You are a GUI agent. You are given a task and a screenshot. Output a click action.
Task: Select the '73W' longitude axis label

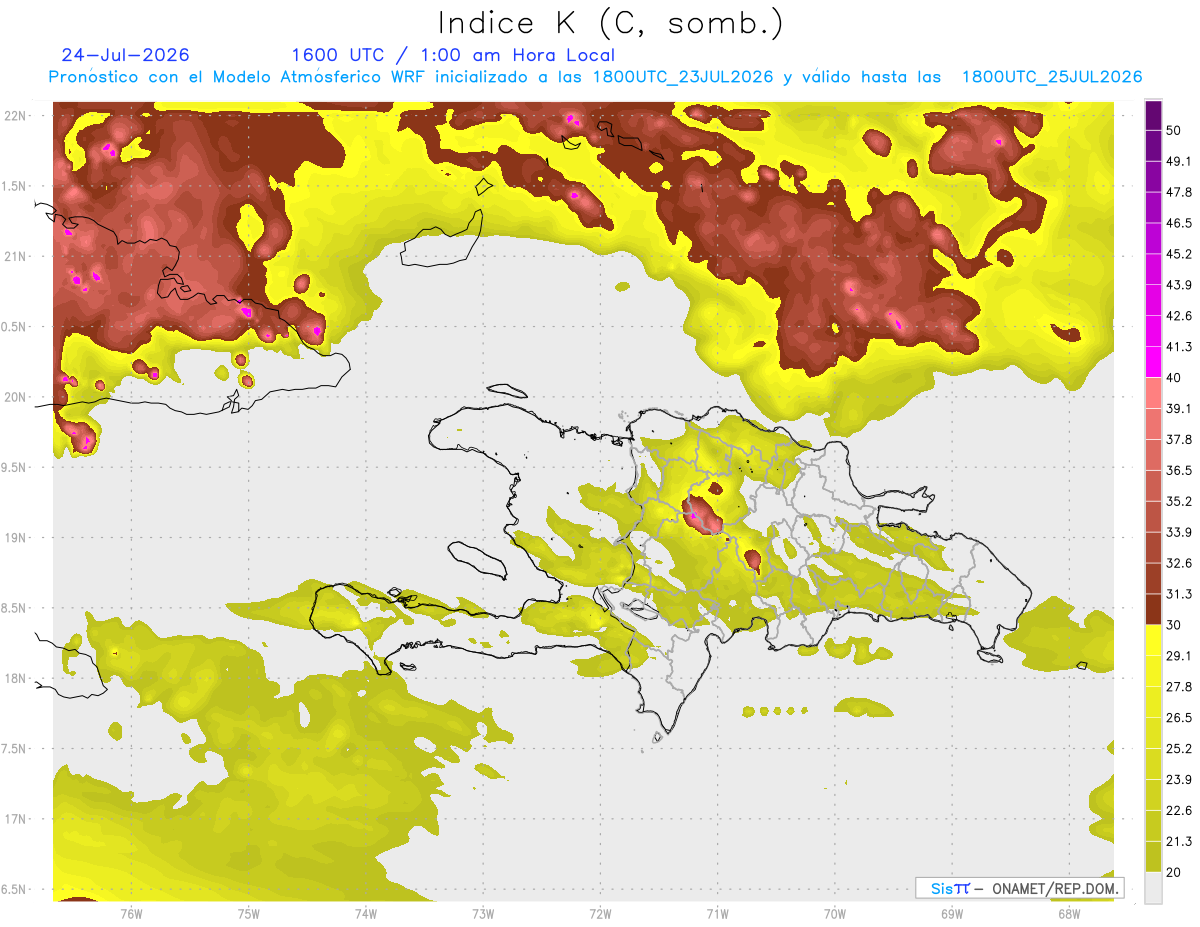[483, 913]
